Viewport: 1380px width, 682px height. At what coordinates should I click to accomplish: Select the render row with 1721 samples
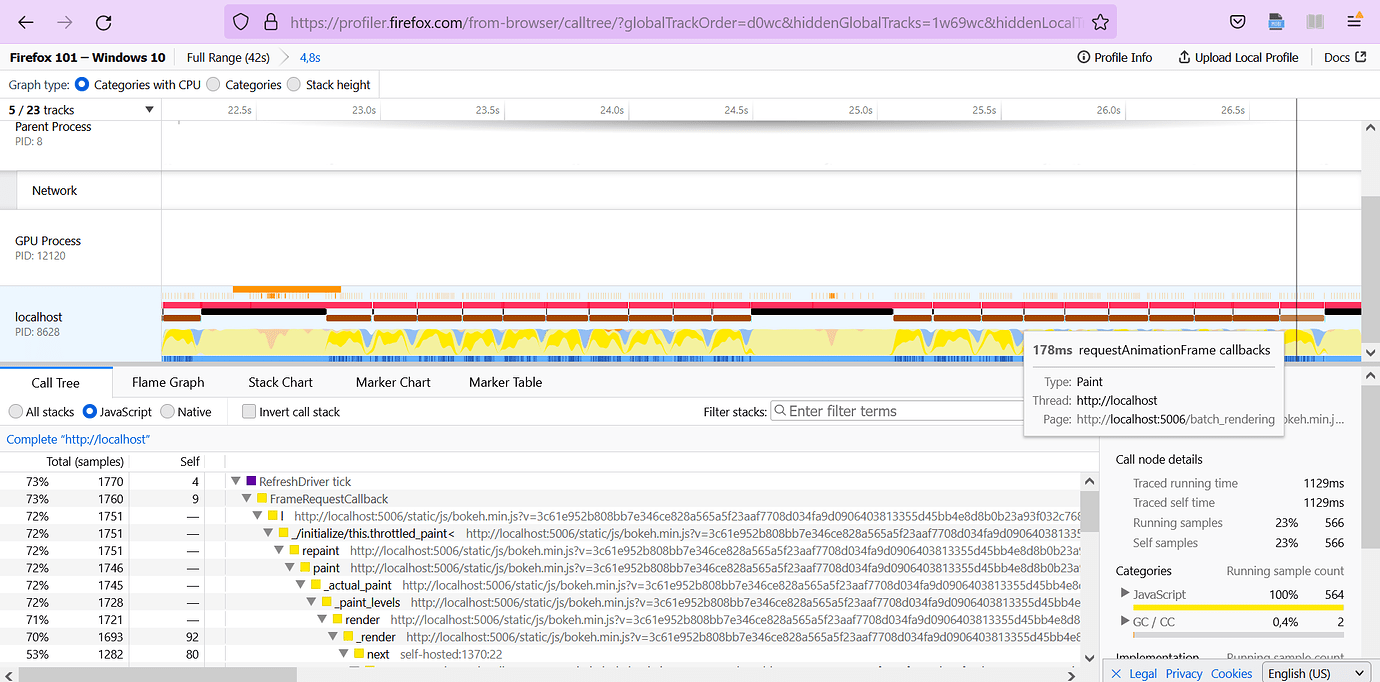tap(540, 620)
